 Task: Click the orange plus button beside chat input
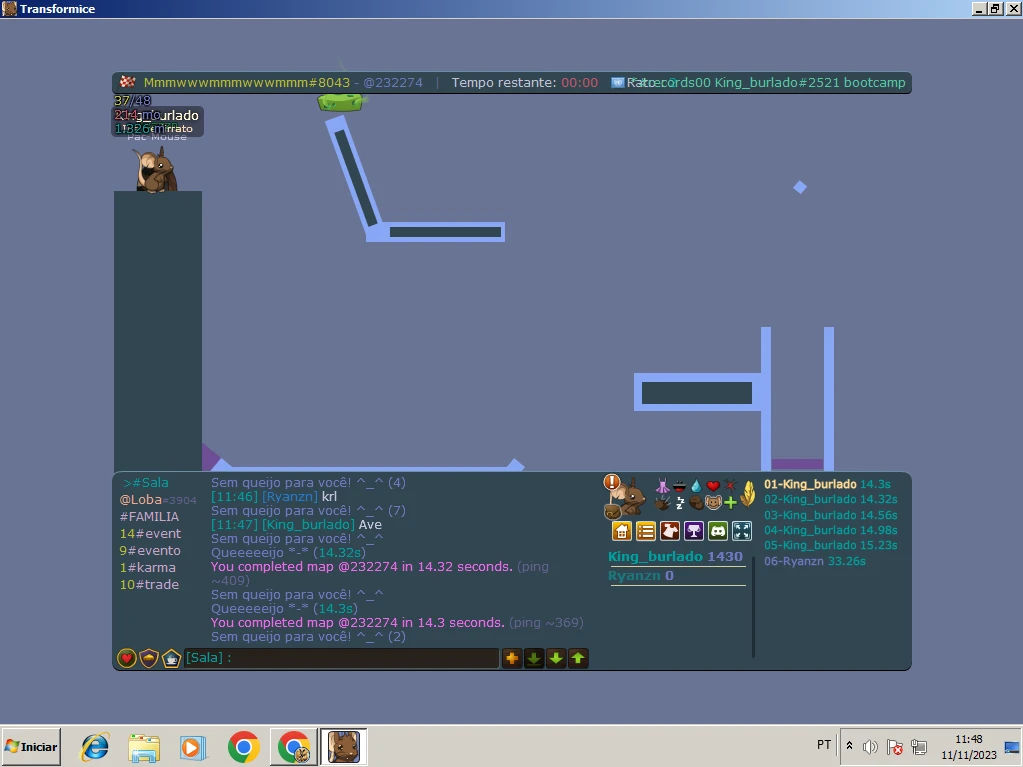[512, 658]
